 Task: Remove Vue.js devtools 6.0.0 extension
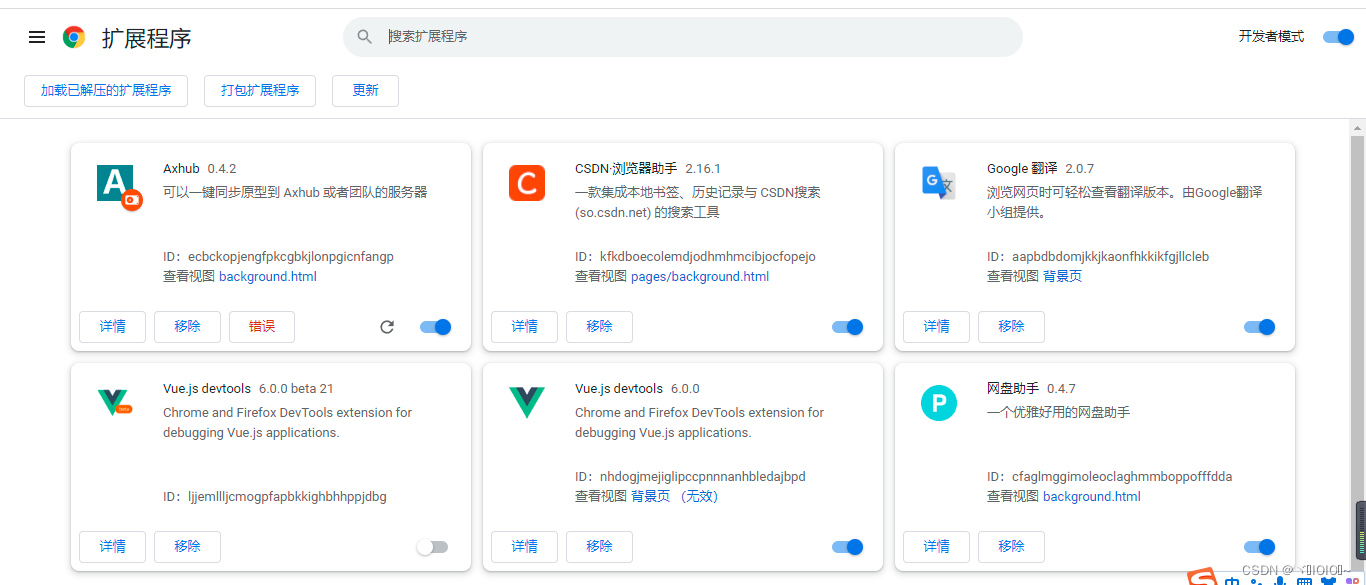[599, 547]
